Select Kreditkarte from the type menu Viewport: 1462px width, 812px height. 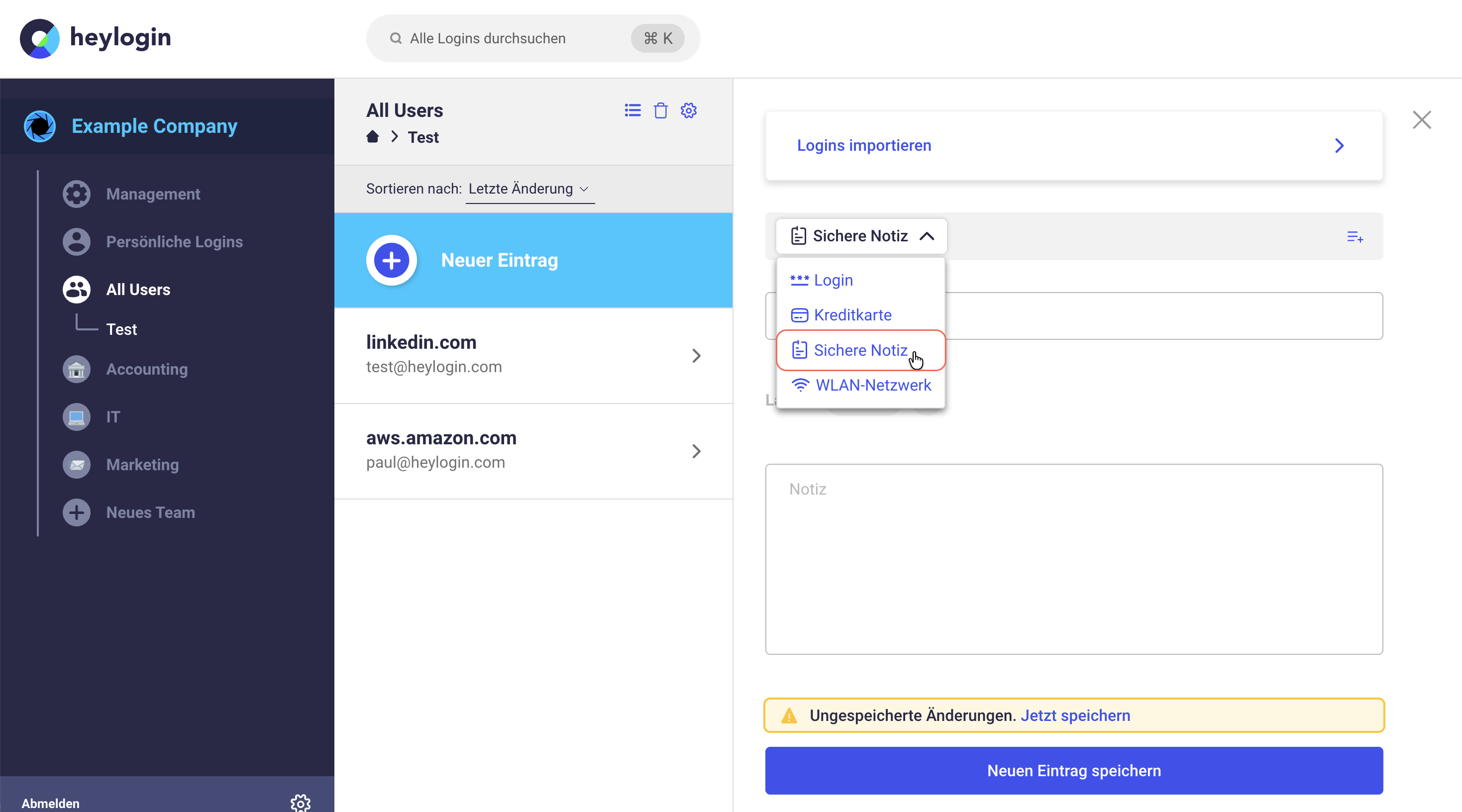point(852,315)
